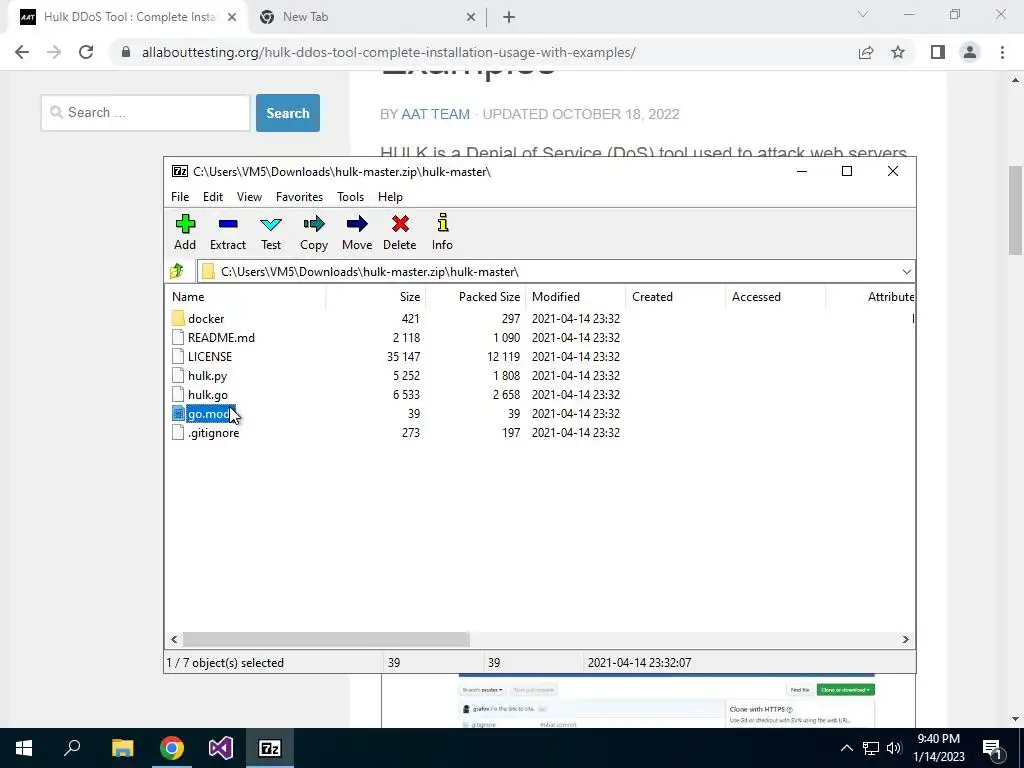Screen dimensions: 1024x768
Task: Click the blue Search button
Action: click(288, 113)
